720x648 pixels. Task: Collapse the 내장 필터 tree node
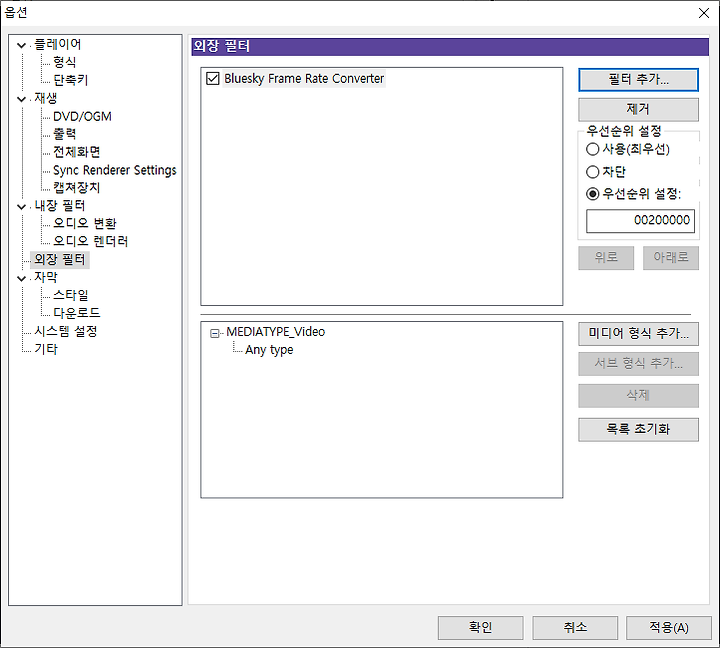(21, 207)
